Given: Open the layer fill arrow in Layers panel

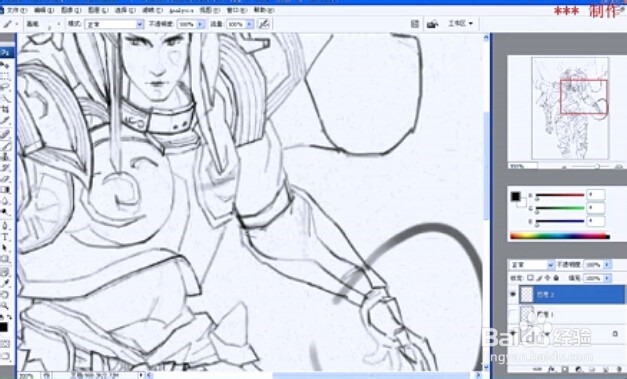Looking at the screenshot, I should point(607,277).
